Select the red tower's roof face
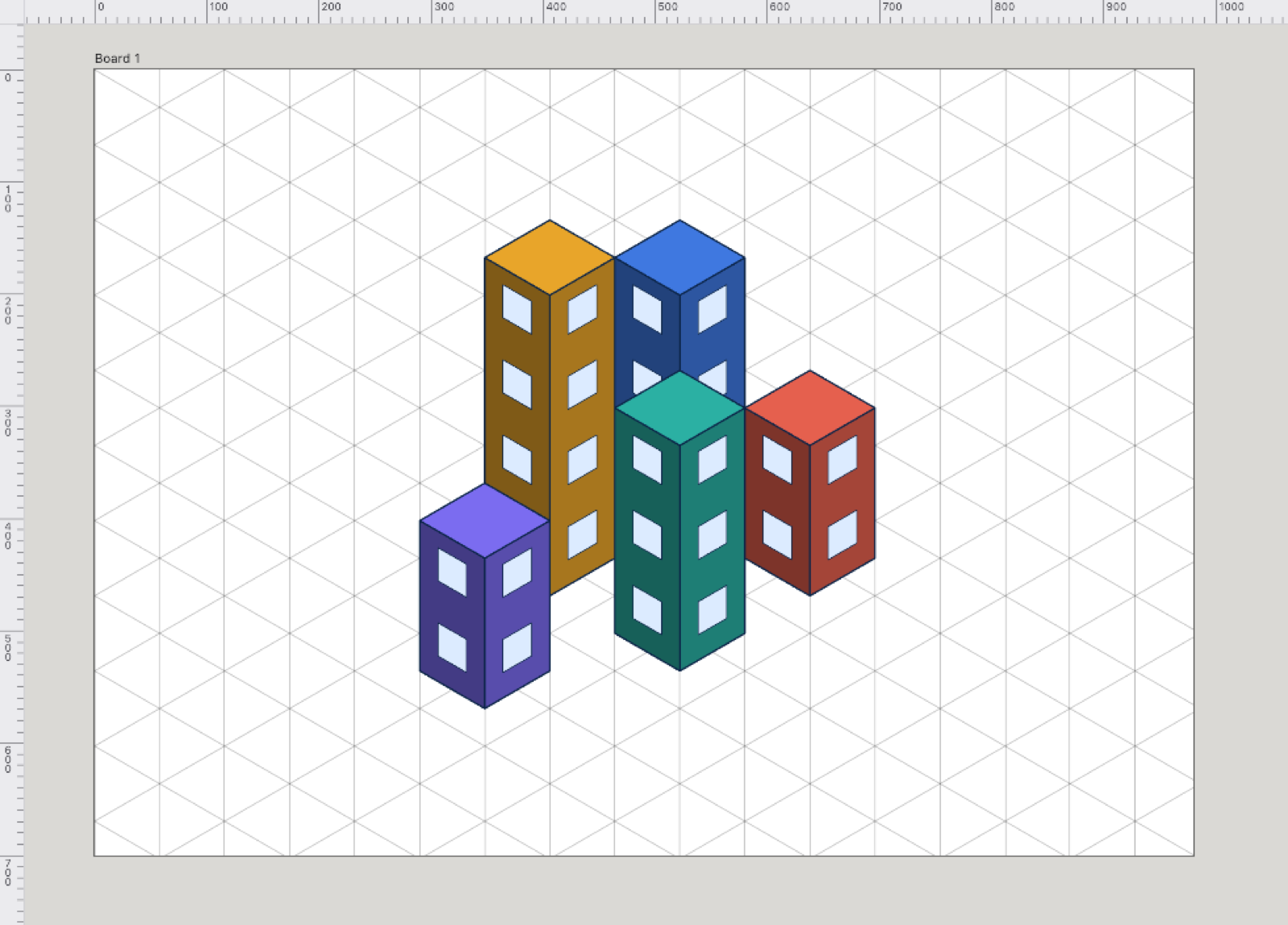Viewport: 1288px width, 925px height. coord(810,408)
